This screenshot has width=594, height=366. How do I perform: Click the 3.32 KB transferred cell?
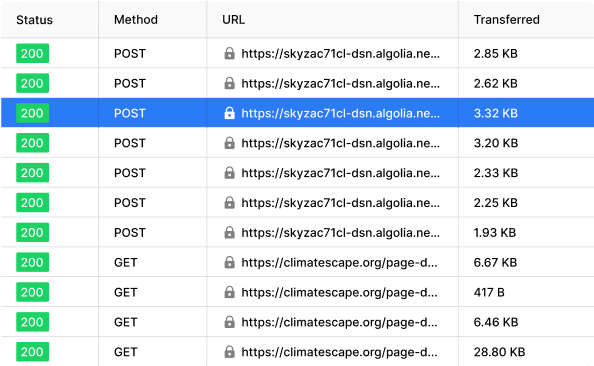496,113
